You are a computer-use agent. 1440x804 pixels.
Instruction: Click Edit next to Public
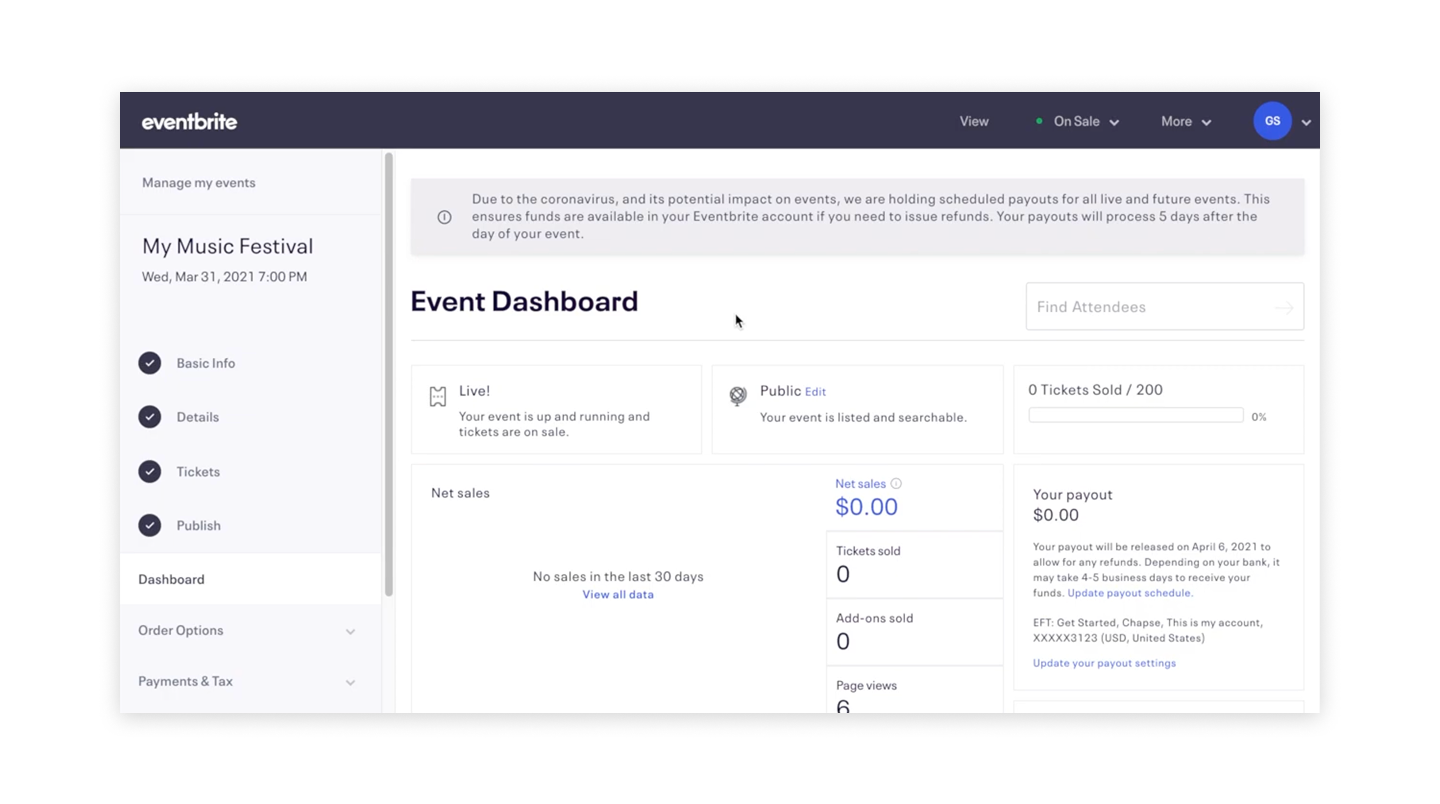coord(815,392)
